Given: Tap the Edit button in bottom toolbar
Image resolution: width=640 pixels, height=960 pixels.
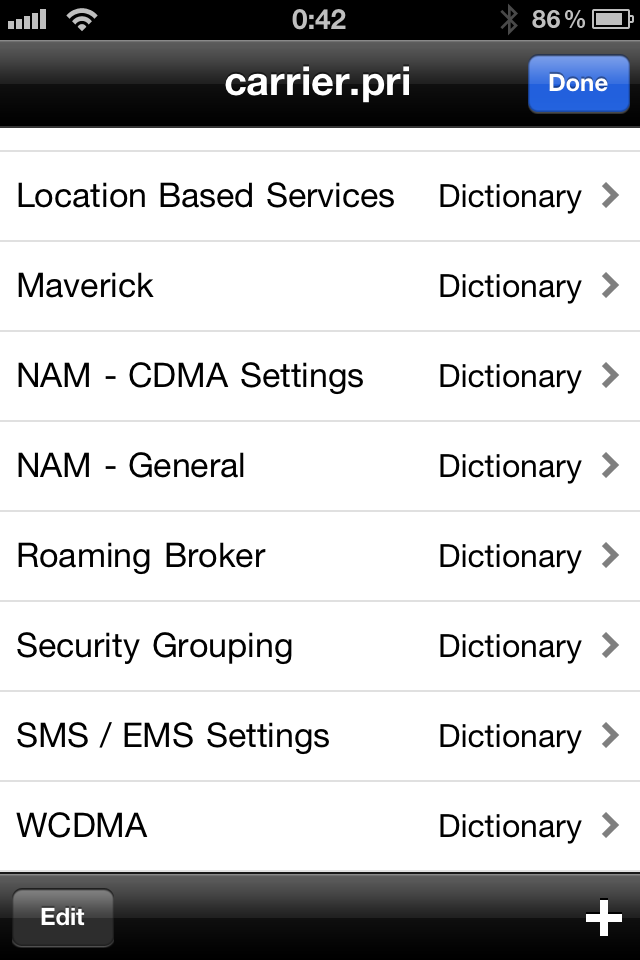Looking at the screenshot, I should (62, 917).
